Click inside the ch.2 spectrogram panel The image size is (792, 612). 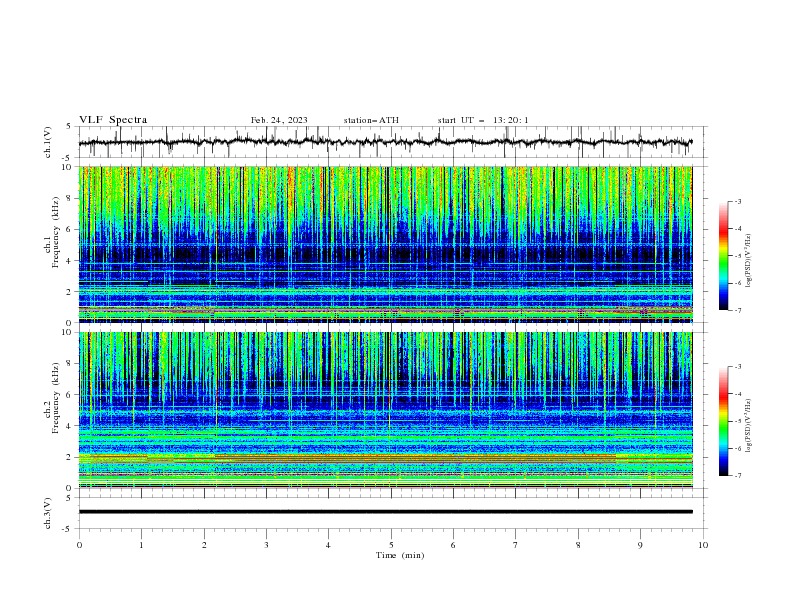(x=385, y=410)
